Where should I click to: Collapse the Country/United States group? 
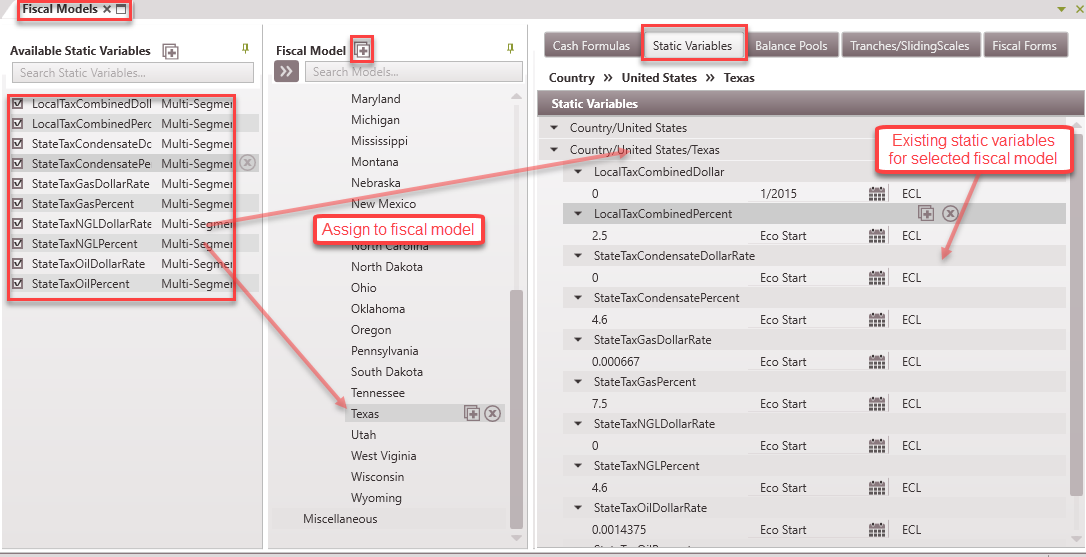point(554,128)
